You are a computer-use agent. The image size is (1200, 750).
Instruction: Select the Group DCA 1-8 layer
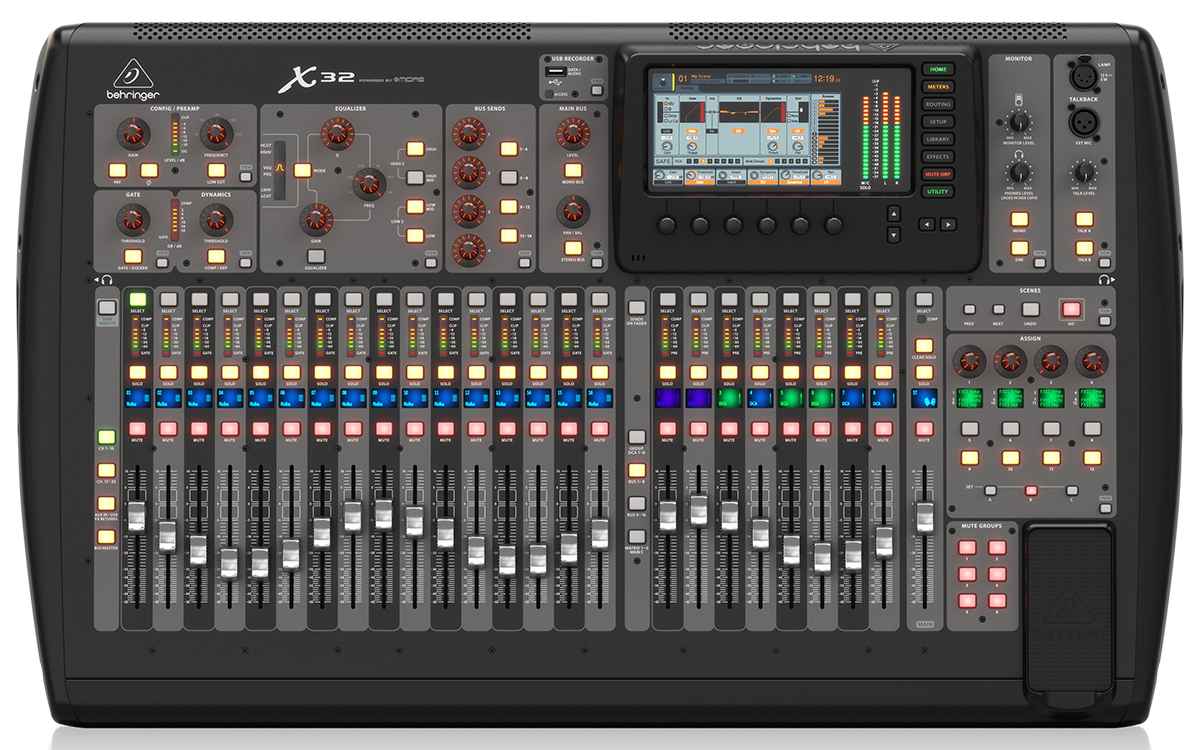coord(636,437)
